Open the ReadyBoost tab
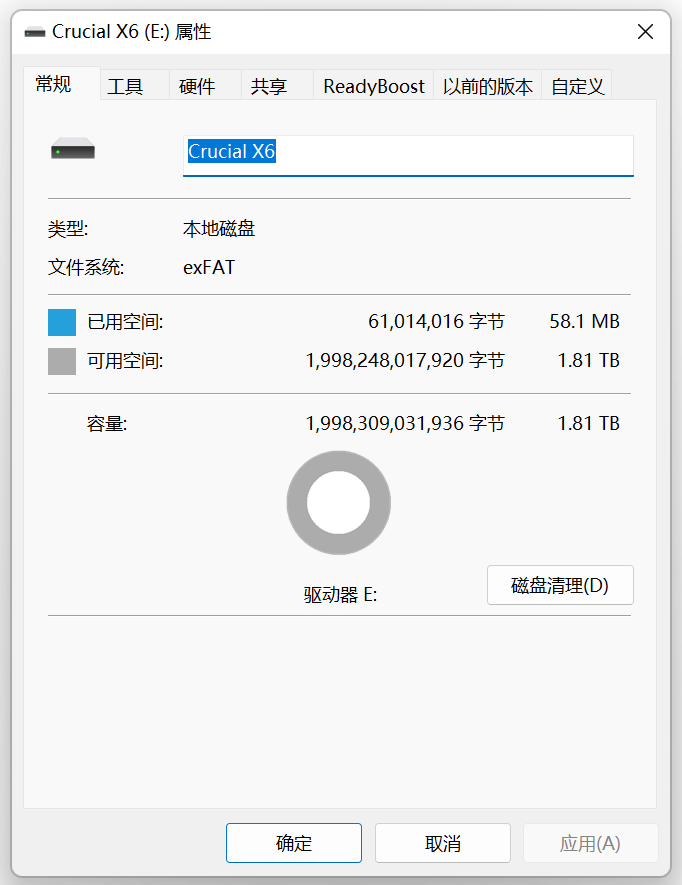The width and height of the screenshot is (682, 885). point(373,86)
